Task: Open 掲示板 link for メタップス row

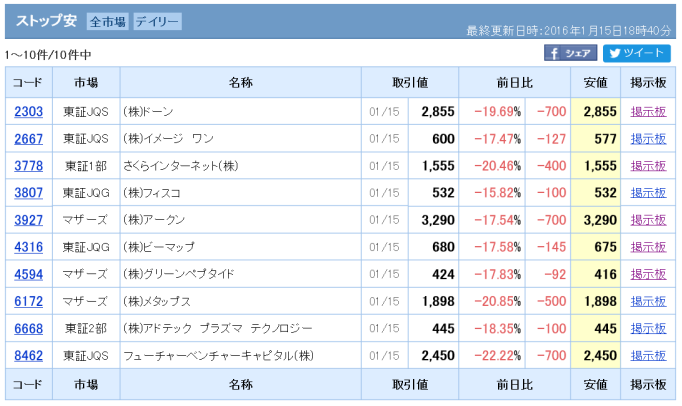Action: [x=648, y=300]
